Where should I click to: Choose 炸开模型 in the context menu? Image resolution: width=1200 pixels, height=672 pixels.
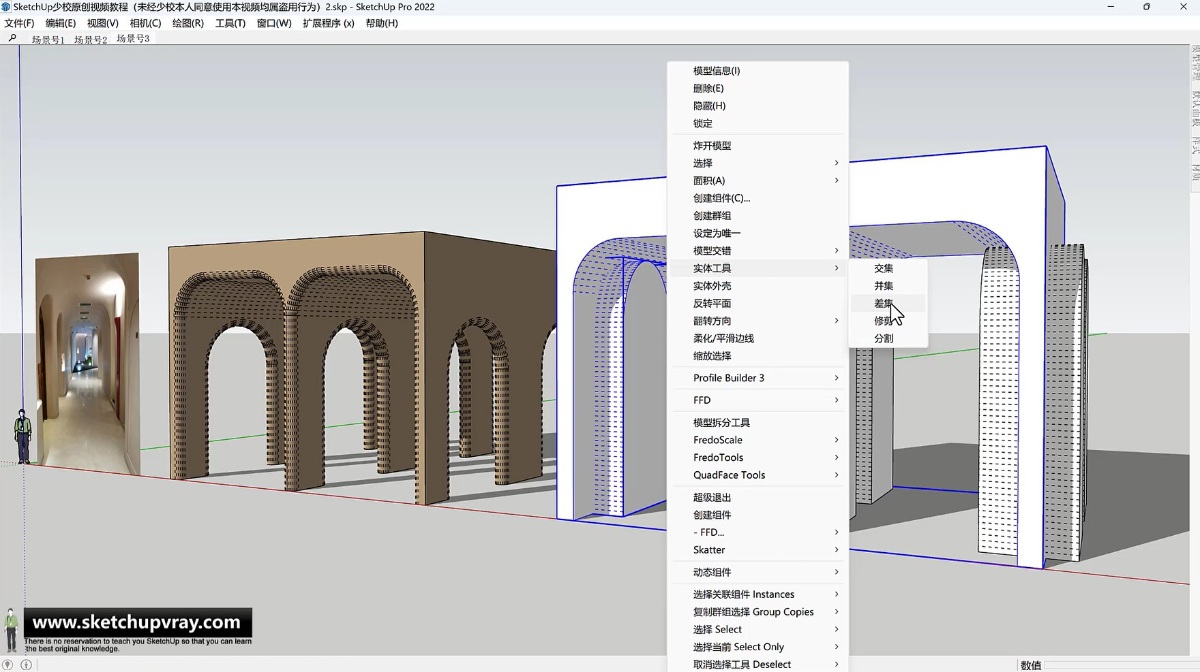pyautogui.click(x=757, y=146)
